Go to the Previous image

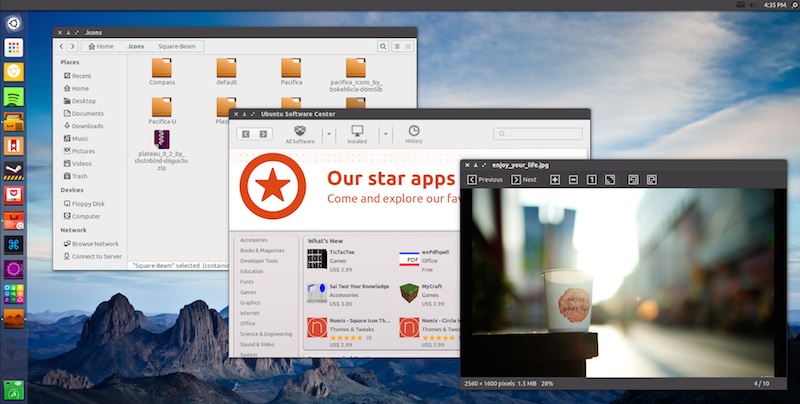tap(485, 180)
